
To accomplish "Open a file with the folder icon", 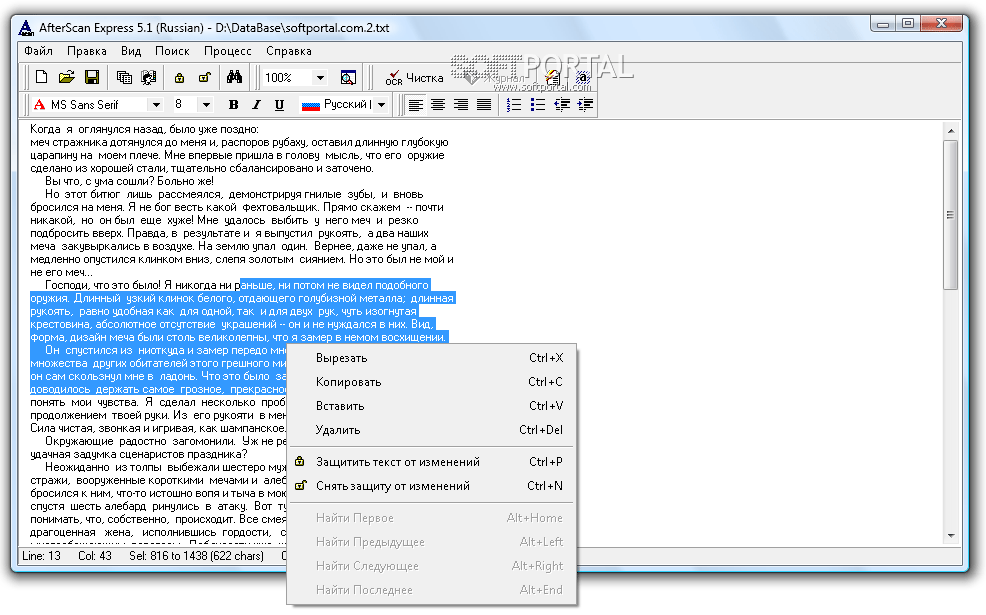I will [66, 77].
